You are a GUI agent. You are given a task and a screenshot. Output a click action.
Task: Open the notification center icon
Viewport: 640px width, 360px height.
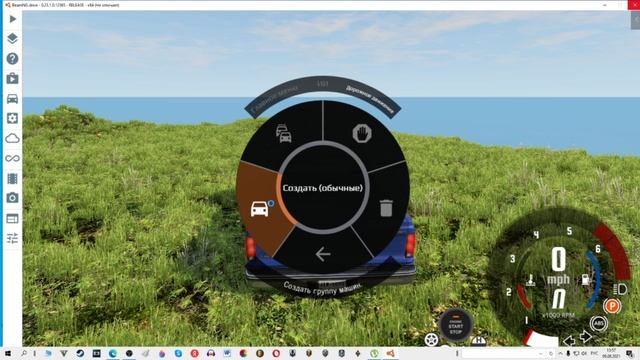click(630, 353)
